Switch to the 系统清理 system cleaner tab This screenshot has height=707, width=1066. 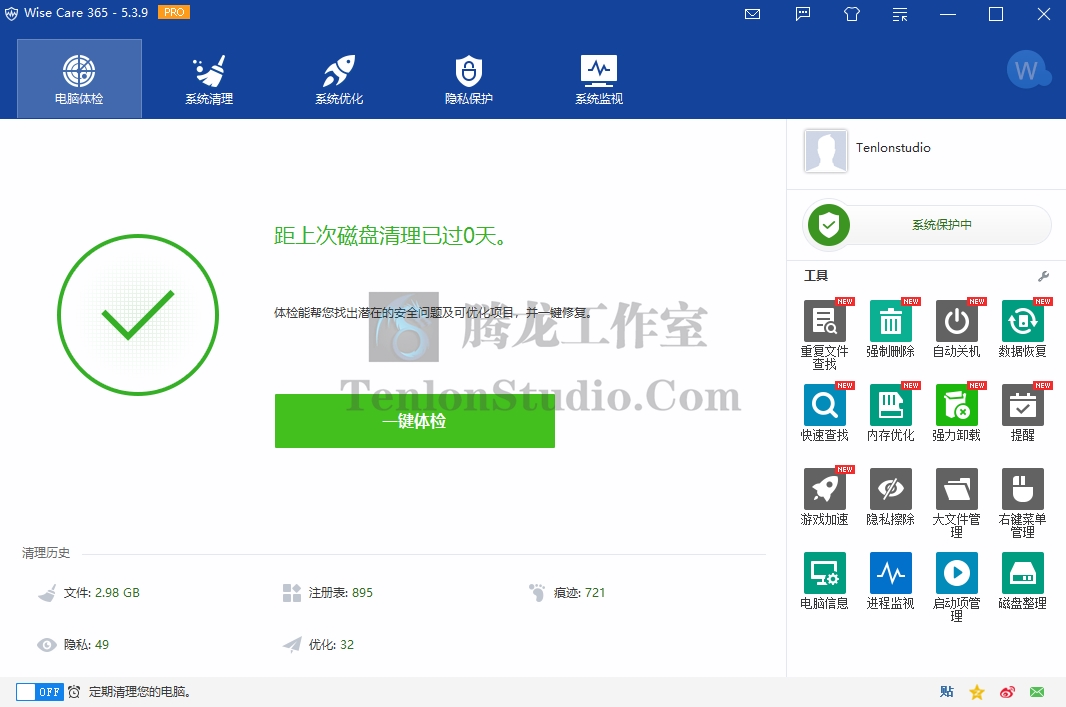pos(209,79)
